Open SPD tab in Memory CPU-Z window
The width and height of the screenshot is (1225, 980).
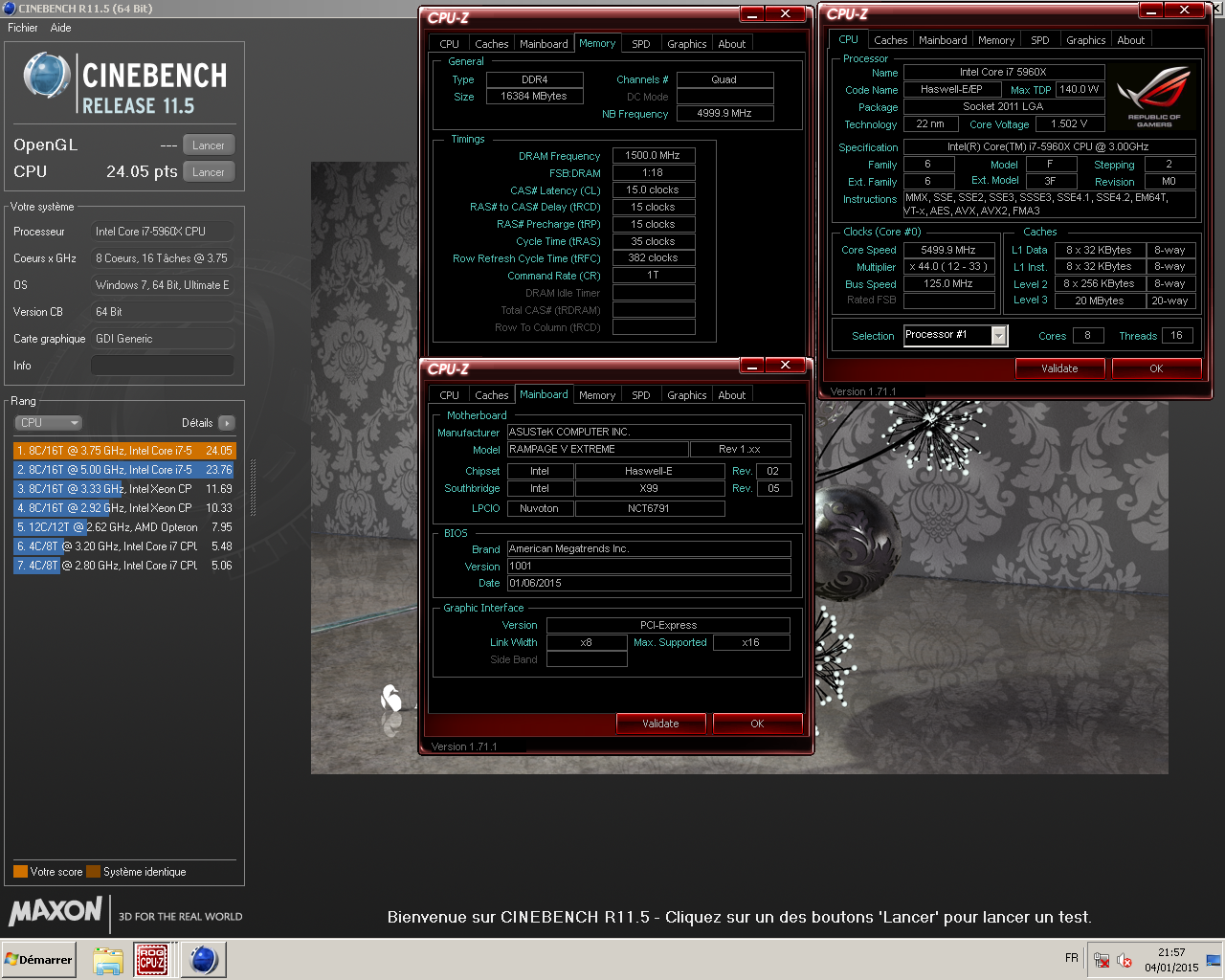641,44
